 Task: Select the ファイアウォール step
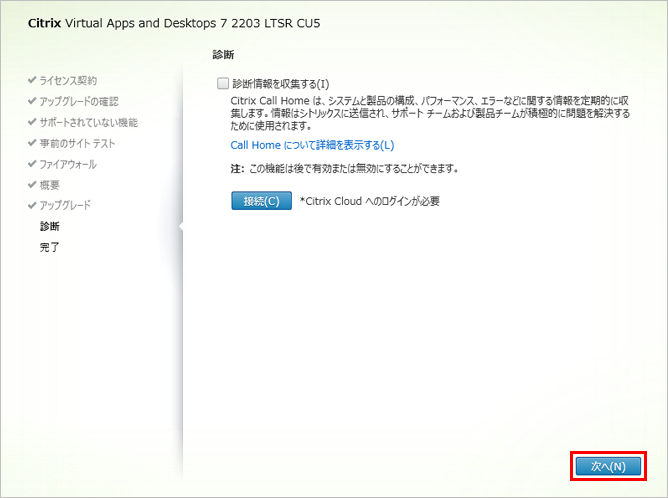[68, 164]
